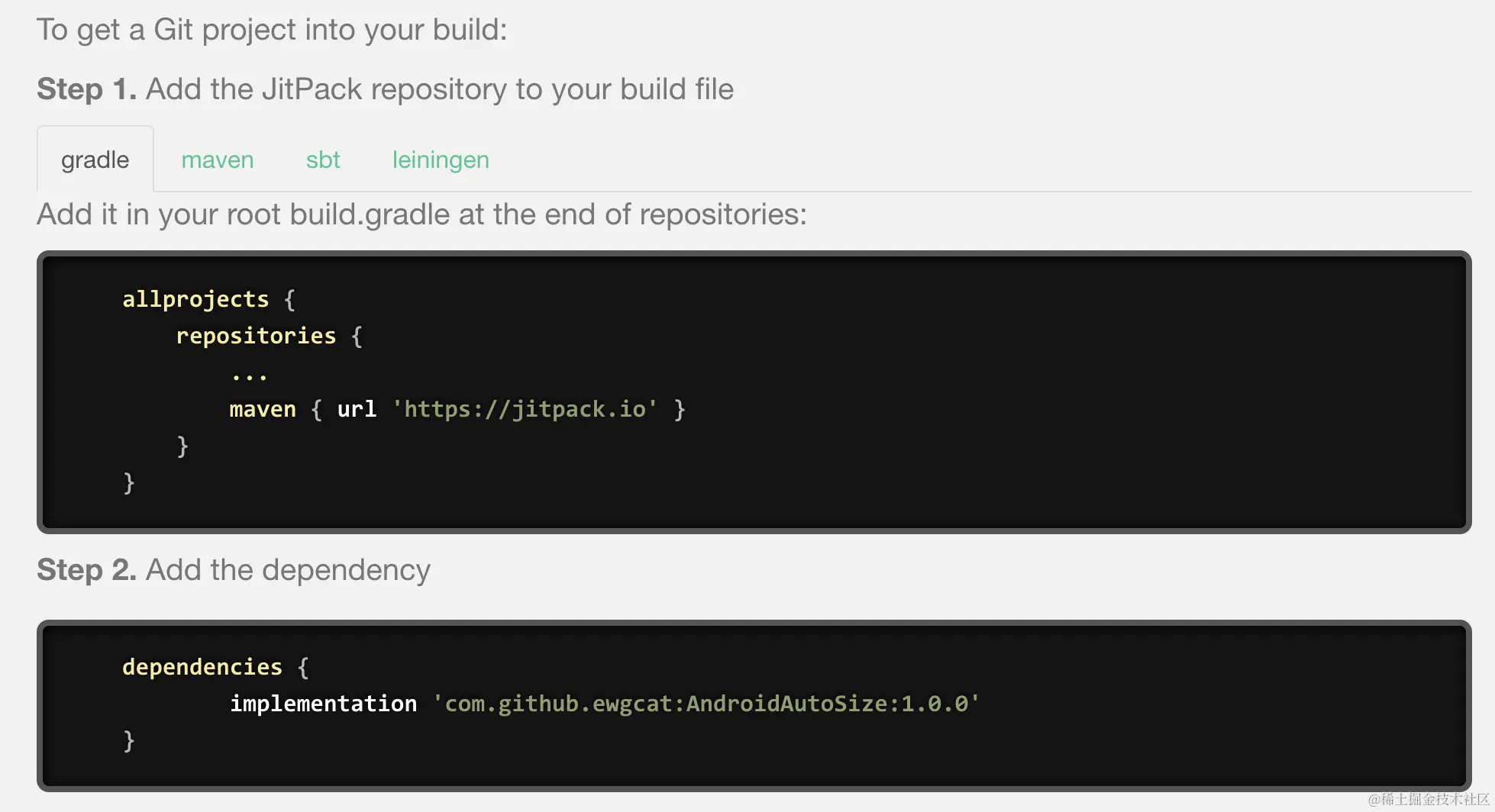1495x812 pixels.
Task: Click the implementation keyword in code
Action: (x=324, y=703)
